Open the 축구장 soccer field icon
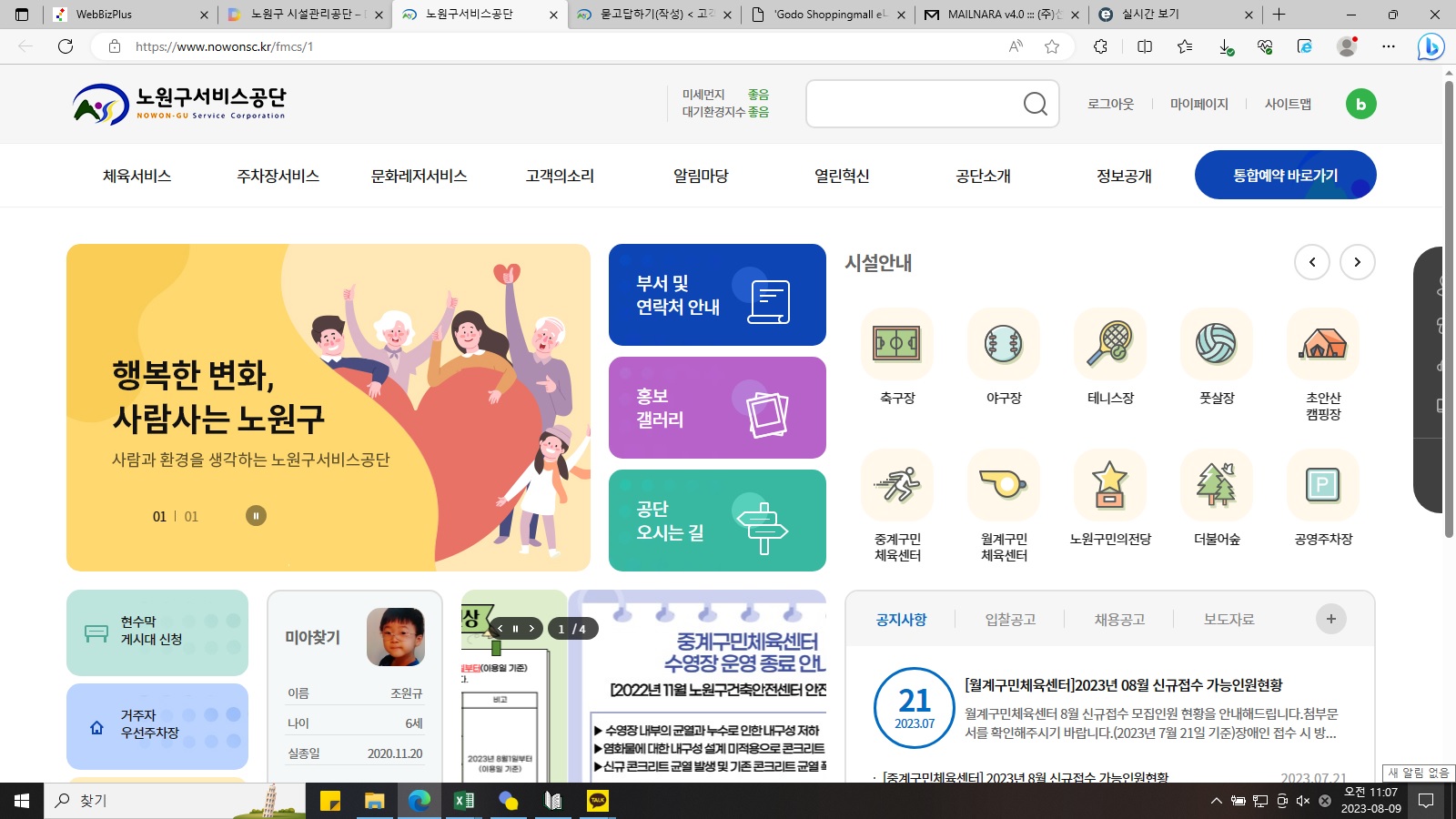 coord(897,344)
